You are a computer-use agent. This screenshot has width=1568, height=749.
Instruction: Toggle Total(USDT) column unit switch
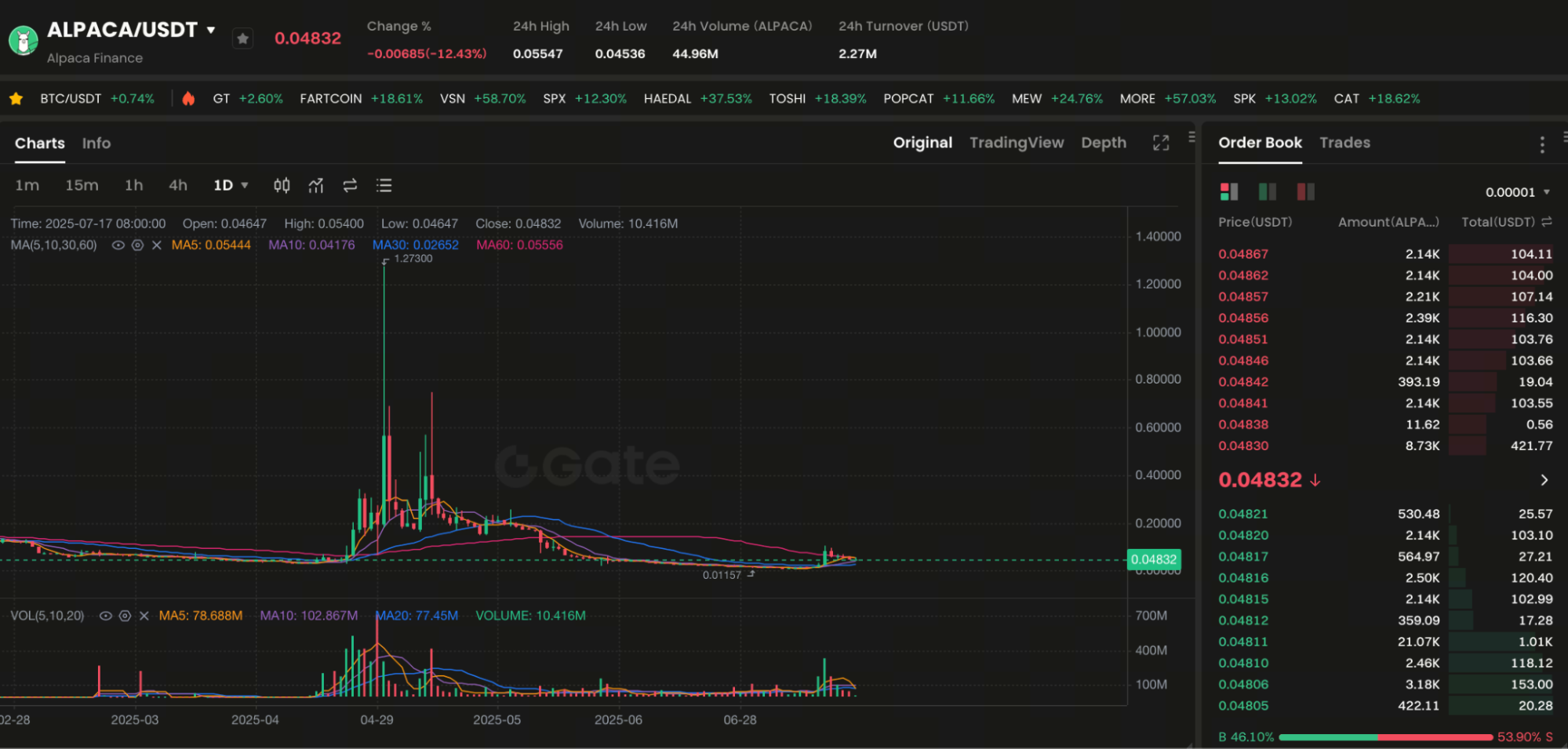(1547, 223)
